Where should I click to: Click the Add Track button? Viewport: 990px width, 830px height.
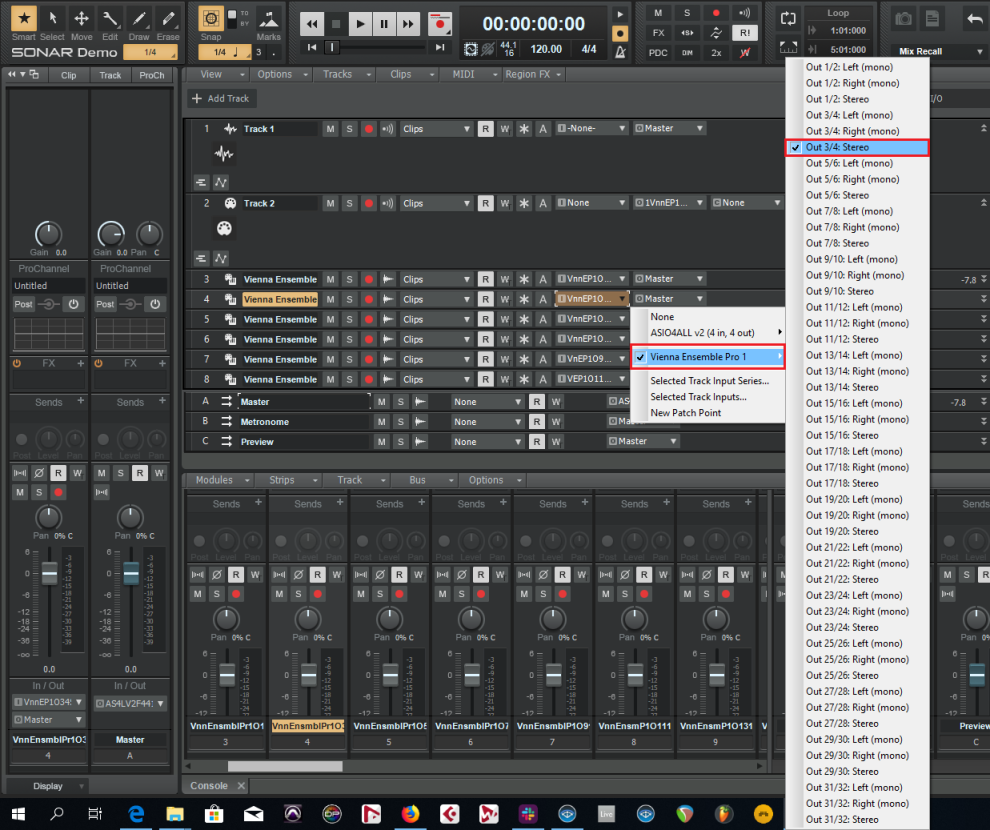[220, 98]
